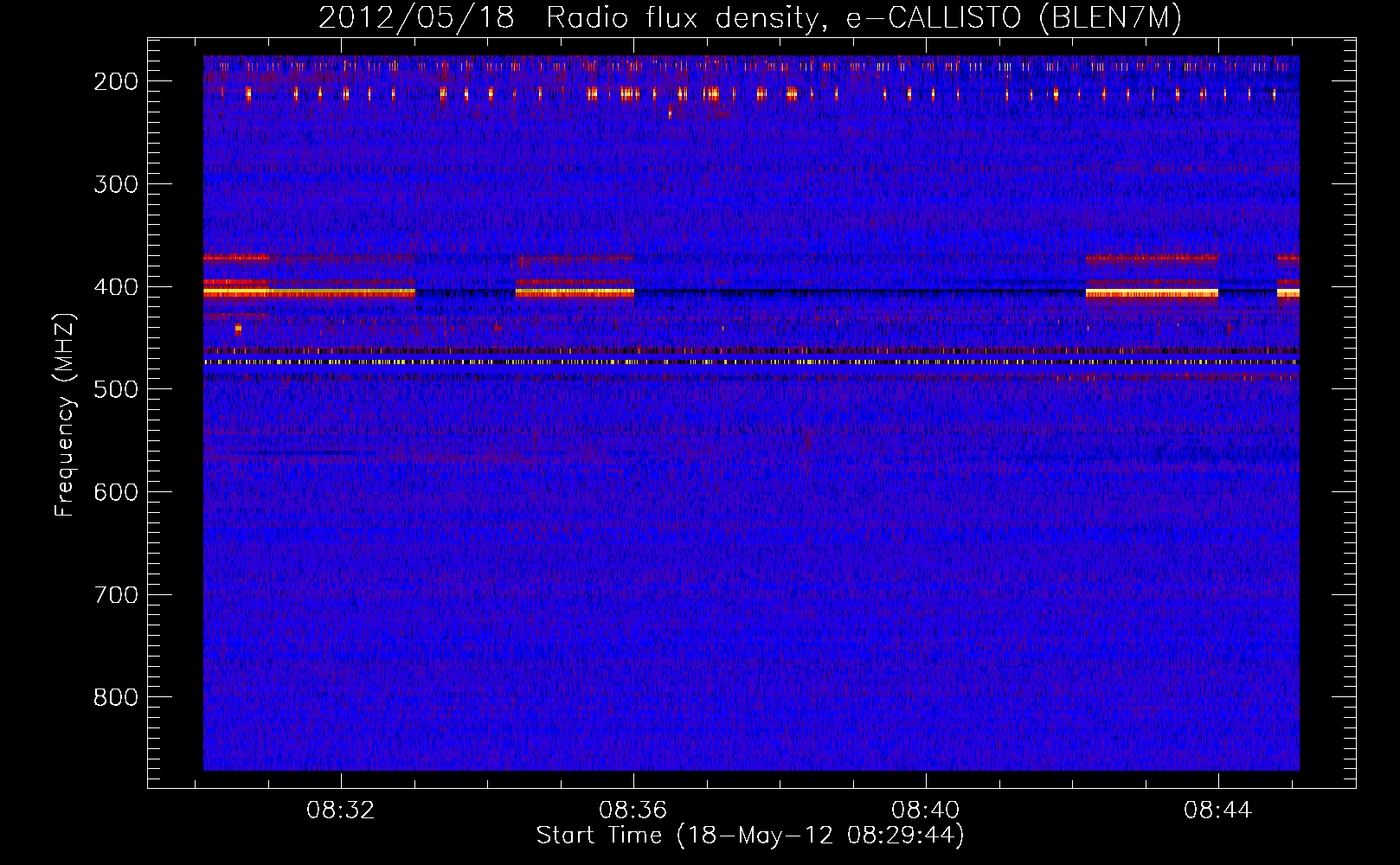The height and width of the screenshot is (865, 1400).
Task: Click the 200 frequency tick label
Action: pyautogui.click(x=116, y=81)
